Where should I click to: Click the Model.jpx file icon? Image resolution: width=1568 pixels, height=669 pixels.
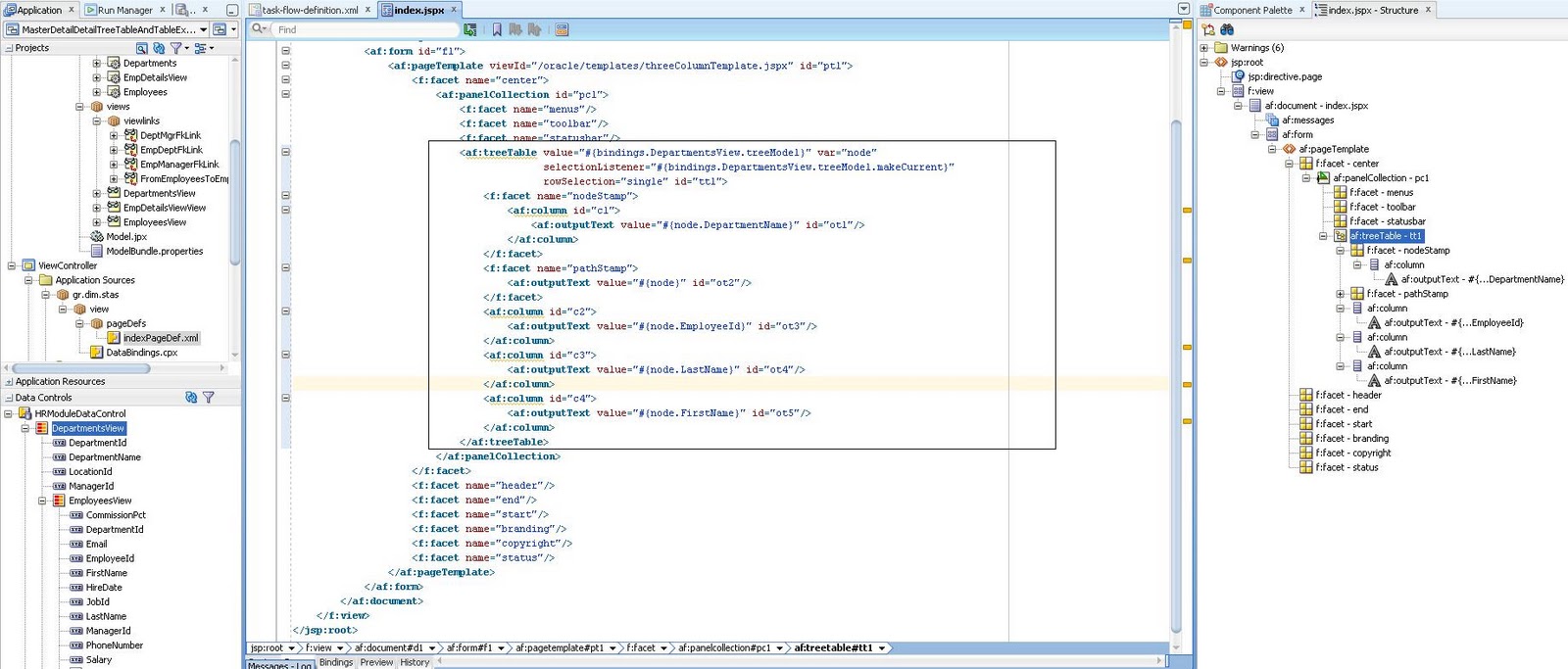97,236
